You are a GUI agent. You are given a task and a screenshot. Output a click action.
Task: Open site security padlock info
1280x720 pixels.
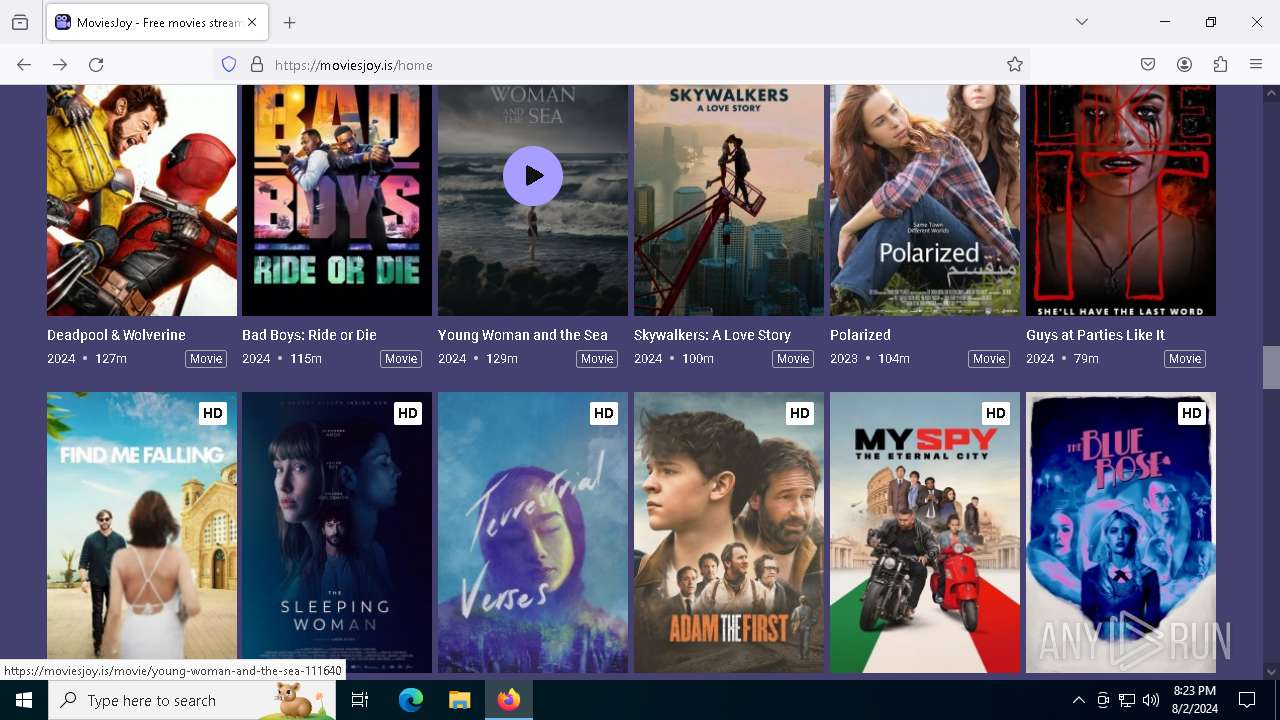(x=257, y=65)
